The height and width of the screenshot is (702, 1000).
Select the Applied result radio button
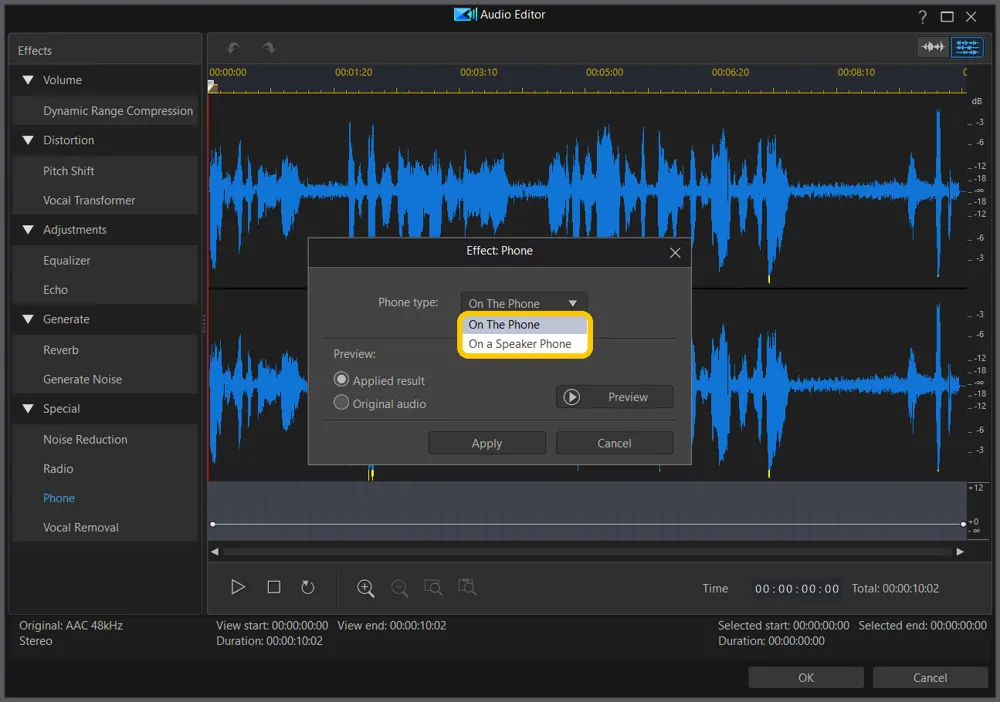[341, 380]
